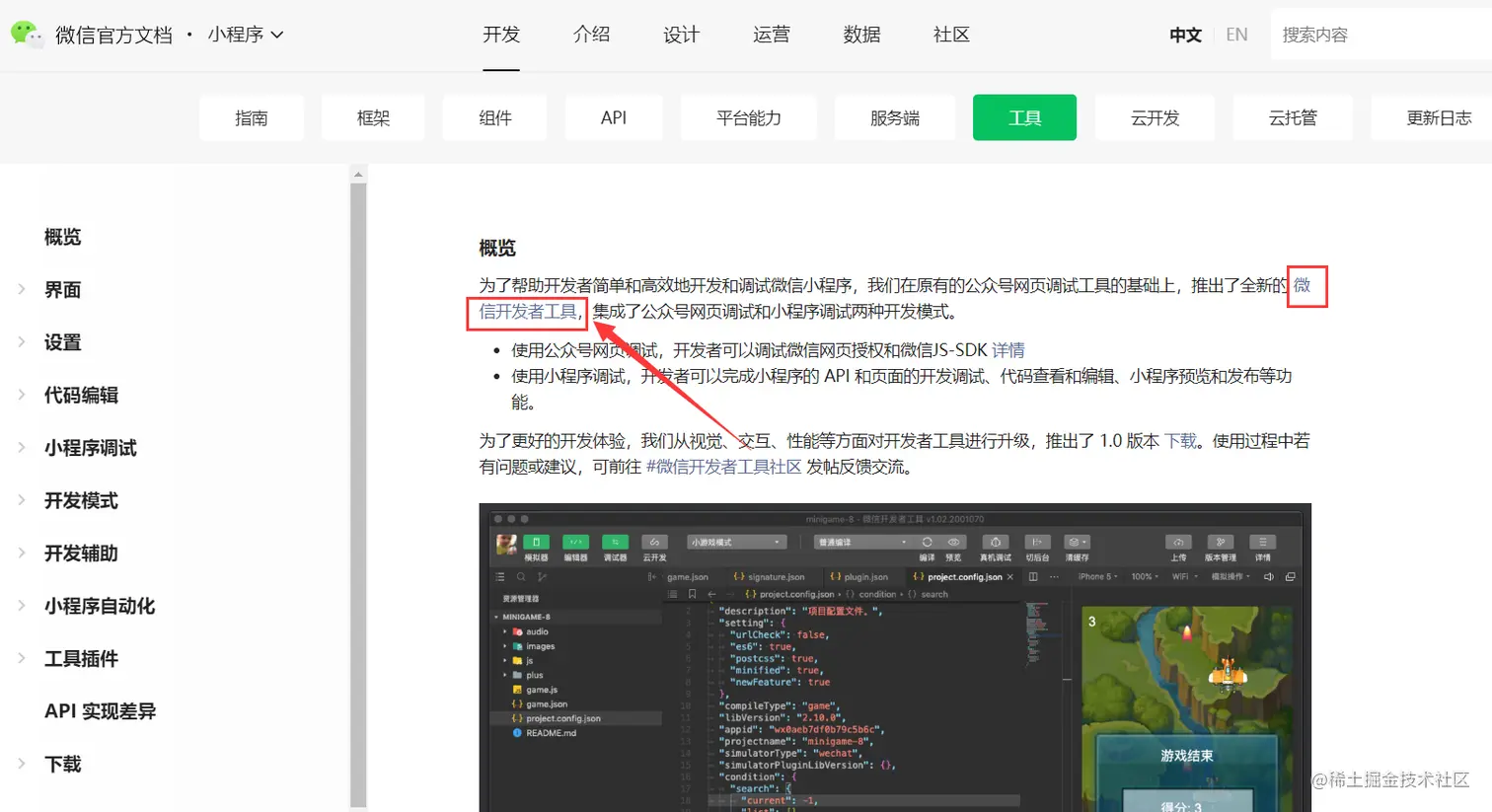Viewport: 1492px width, 812px height.
Task: Select 中文 language option
Action: pos(1185,35)
